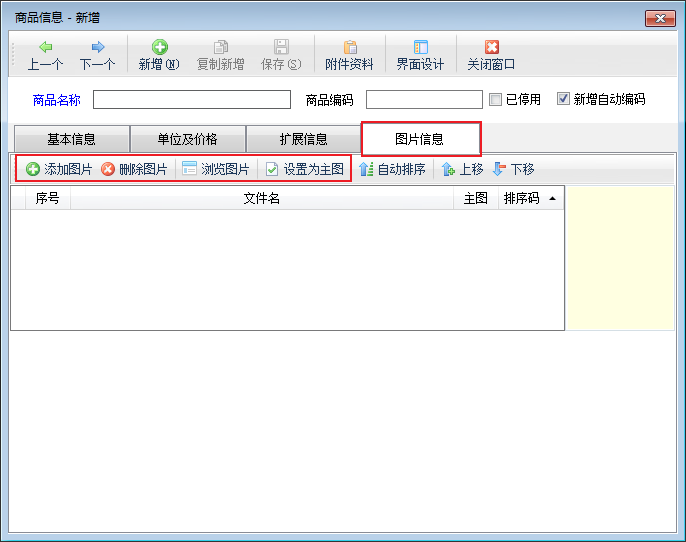Enable the 已停用 checkbox
The height and width of the screenshot is (542, 686).
click(496, 99)
